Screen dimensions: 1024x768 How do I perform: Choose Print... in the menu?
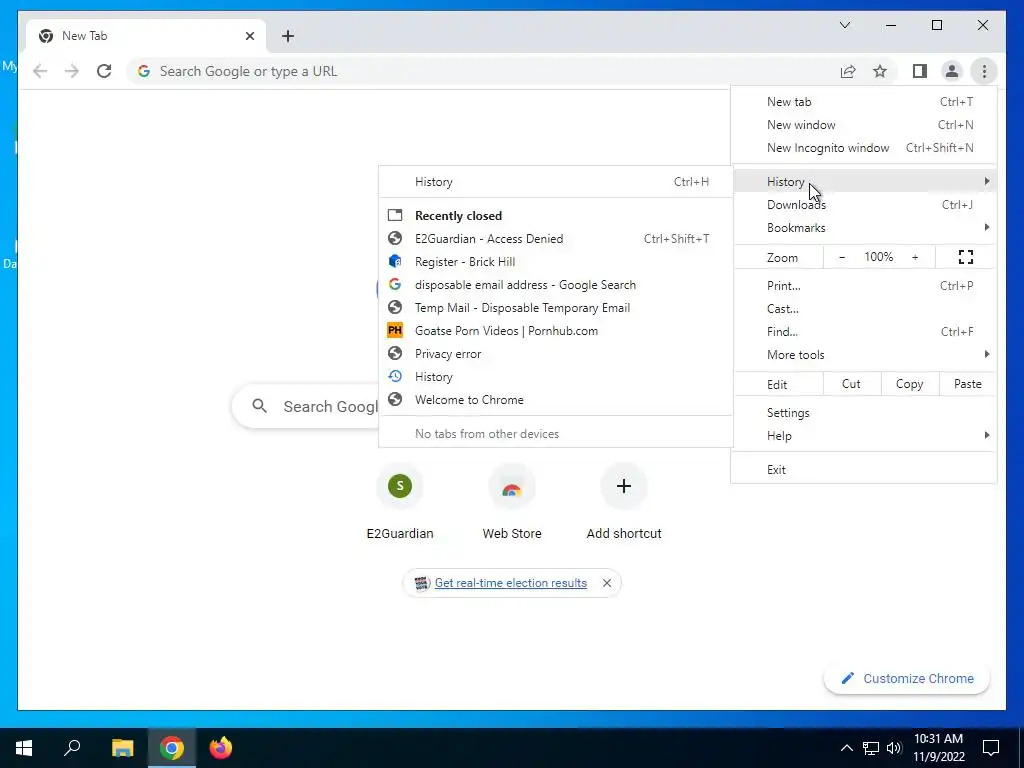[x=865, y=285]
